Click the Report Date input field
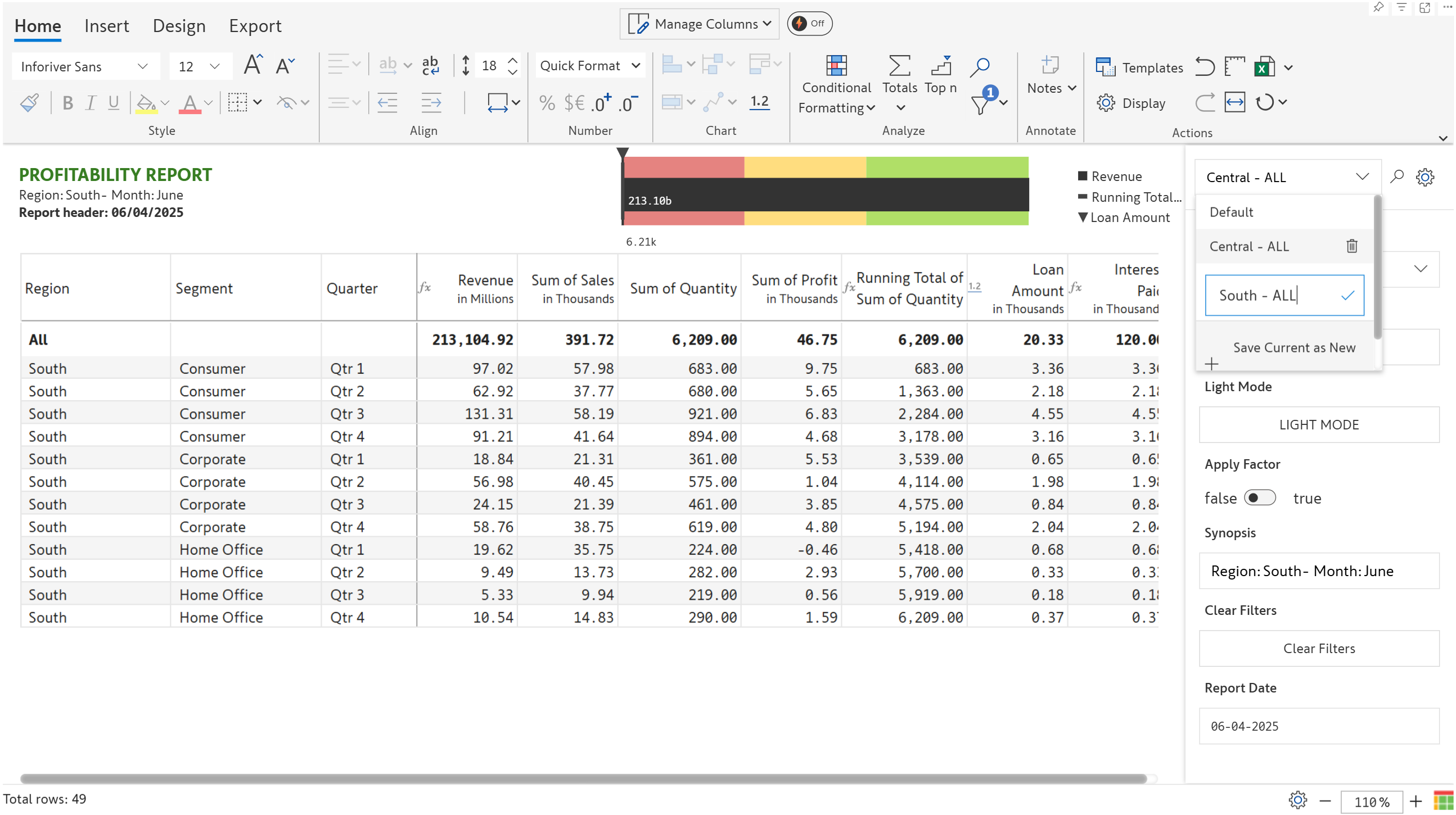 point(1318,726)
